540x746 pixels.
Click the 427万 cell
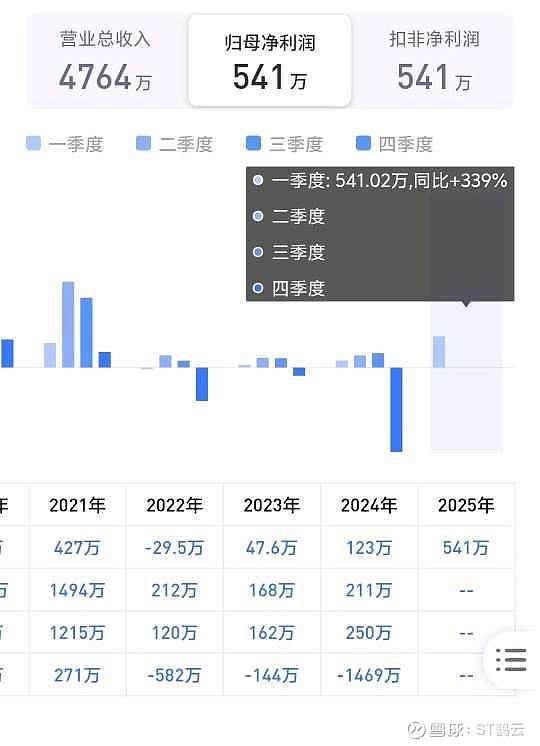77,548
